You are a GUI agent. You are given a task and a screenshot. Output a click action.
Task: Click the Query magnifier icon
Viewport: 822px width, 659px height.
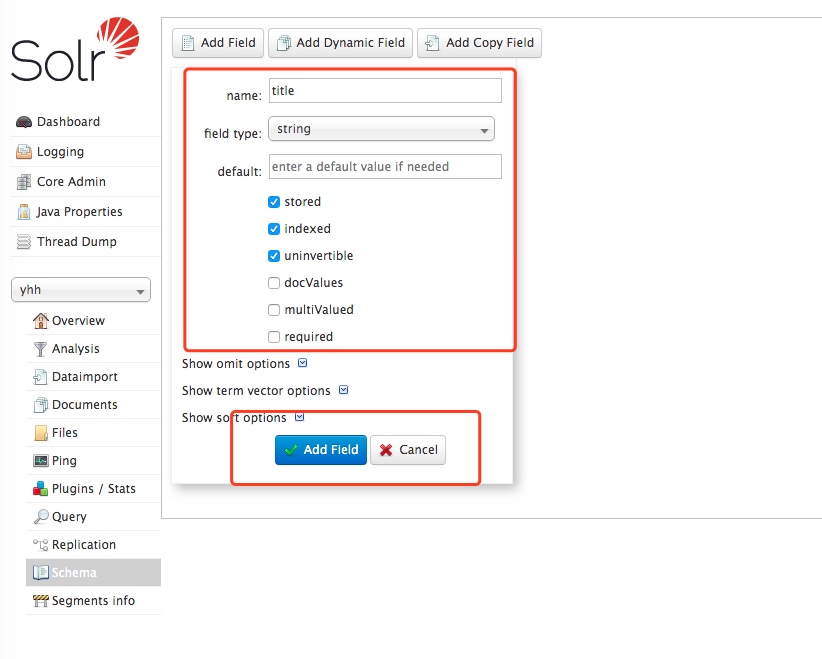click(41, 517)
